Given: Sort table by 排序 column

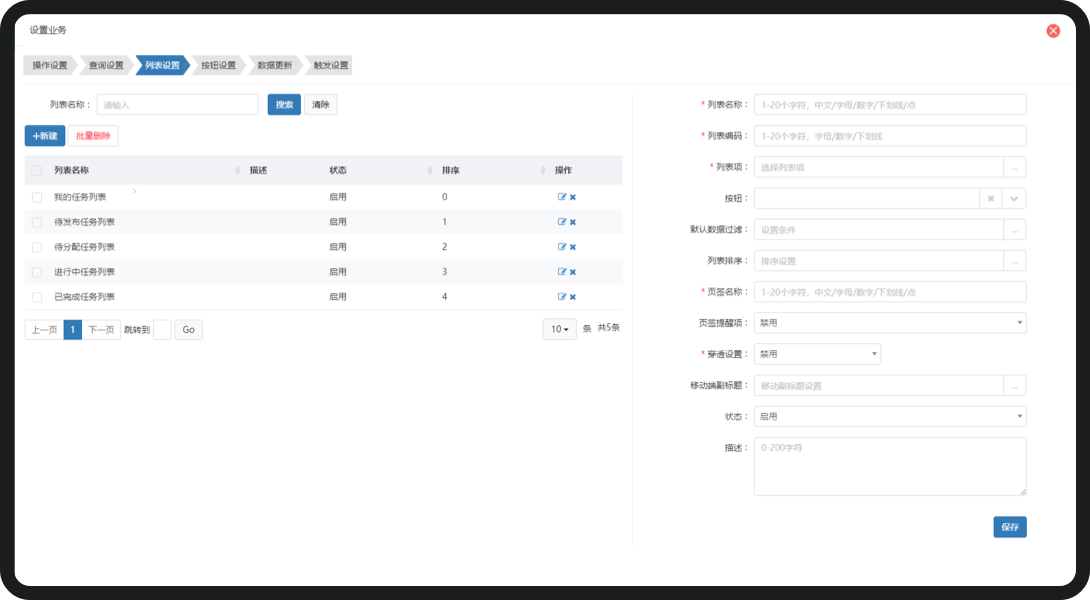Looking at the screenshot, I should click(x=542, y=170).
